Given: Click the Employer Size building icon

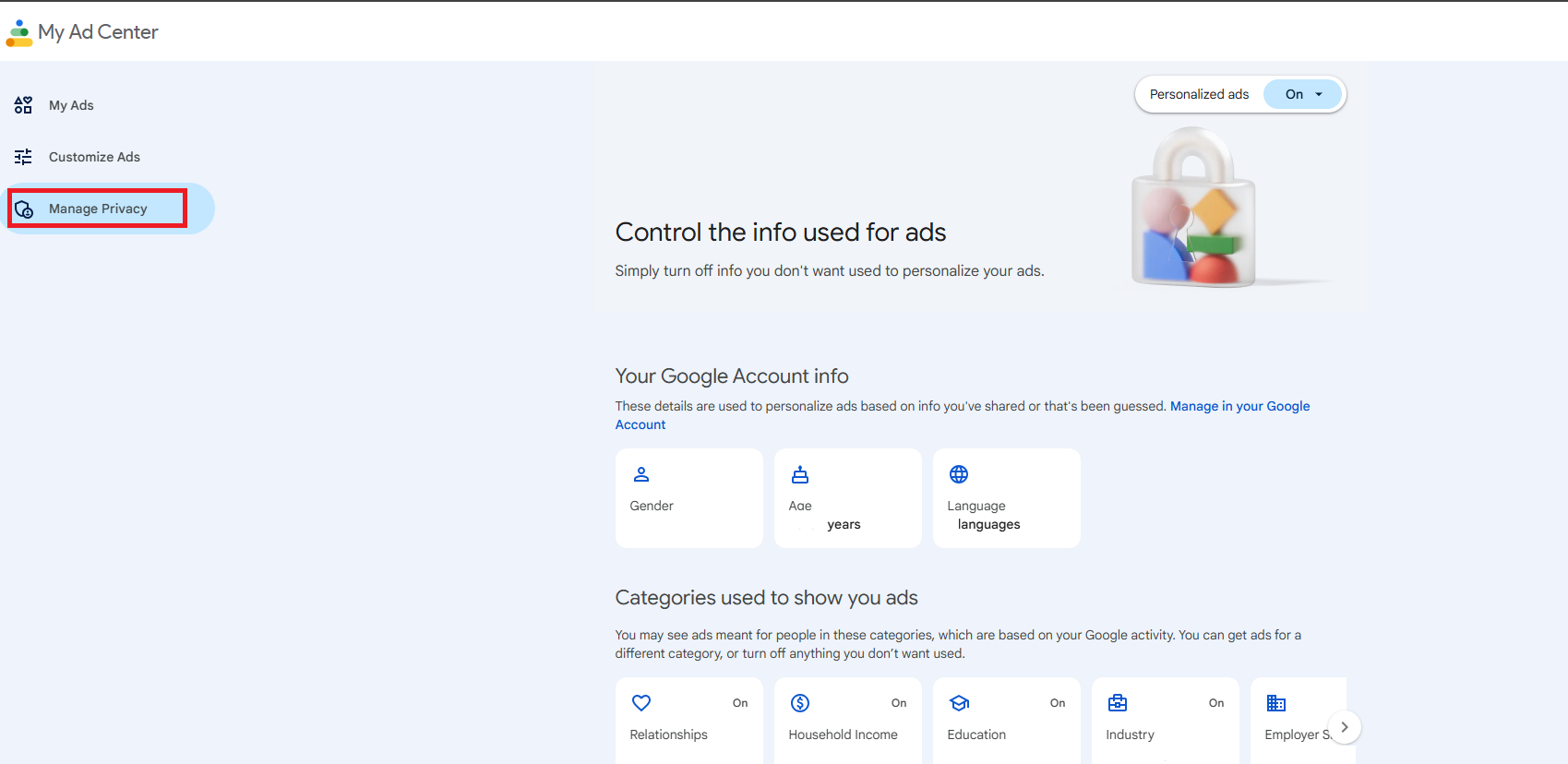Looking at the screenshot, I should (x=1276, y=703).
